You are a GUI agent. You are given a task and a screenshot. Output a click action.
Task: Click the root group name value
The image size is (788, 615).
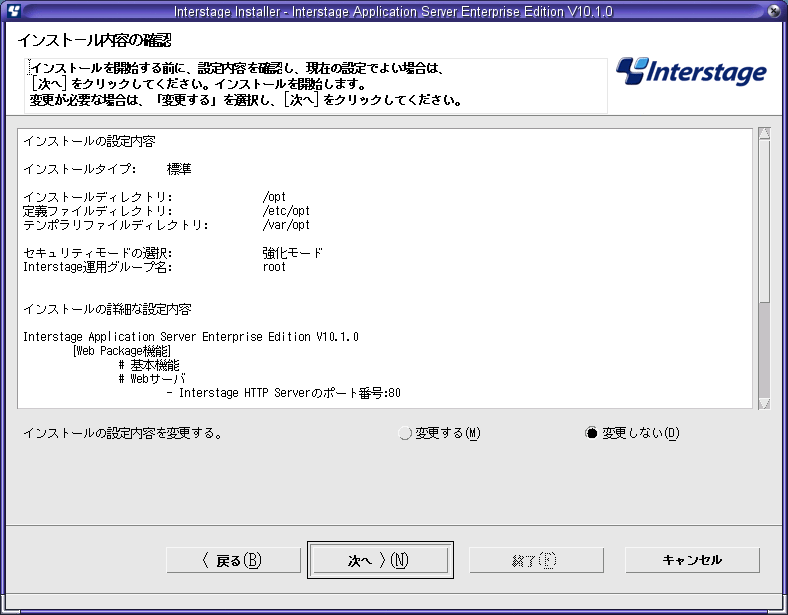[x=274, y=267]
